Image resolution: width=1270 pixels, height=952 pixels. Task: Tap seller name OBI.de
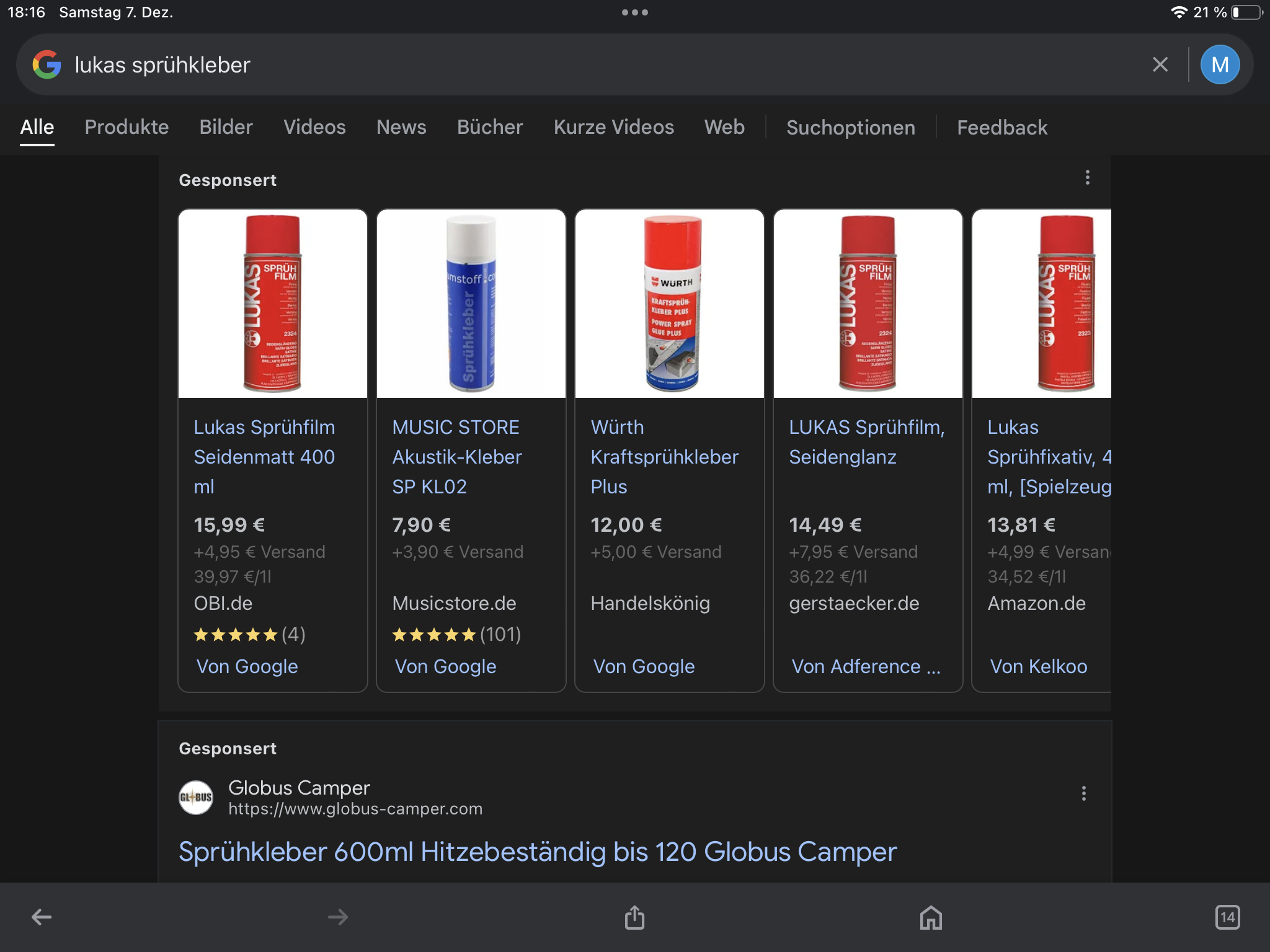[x=223, y=603]
